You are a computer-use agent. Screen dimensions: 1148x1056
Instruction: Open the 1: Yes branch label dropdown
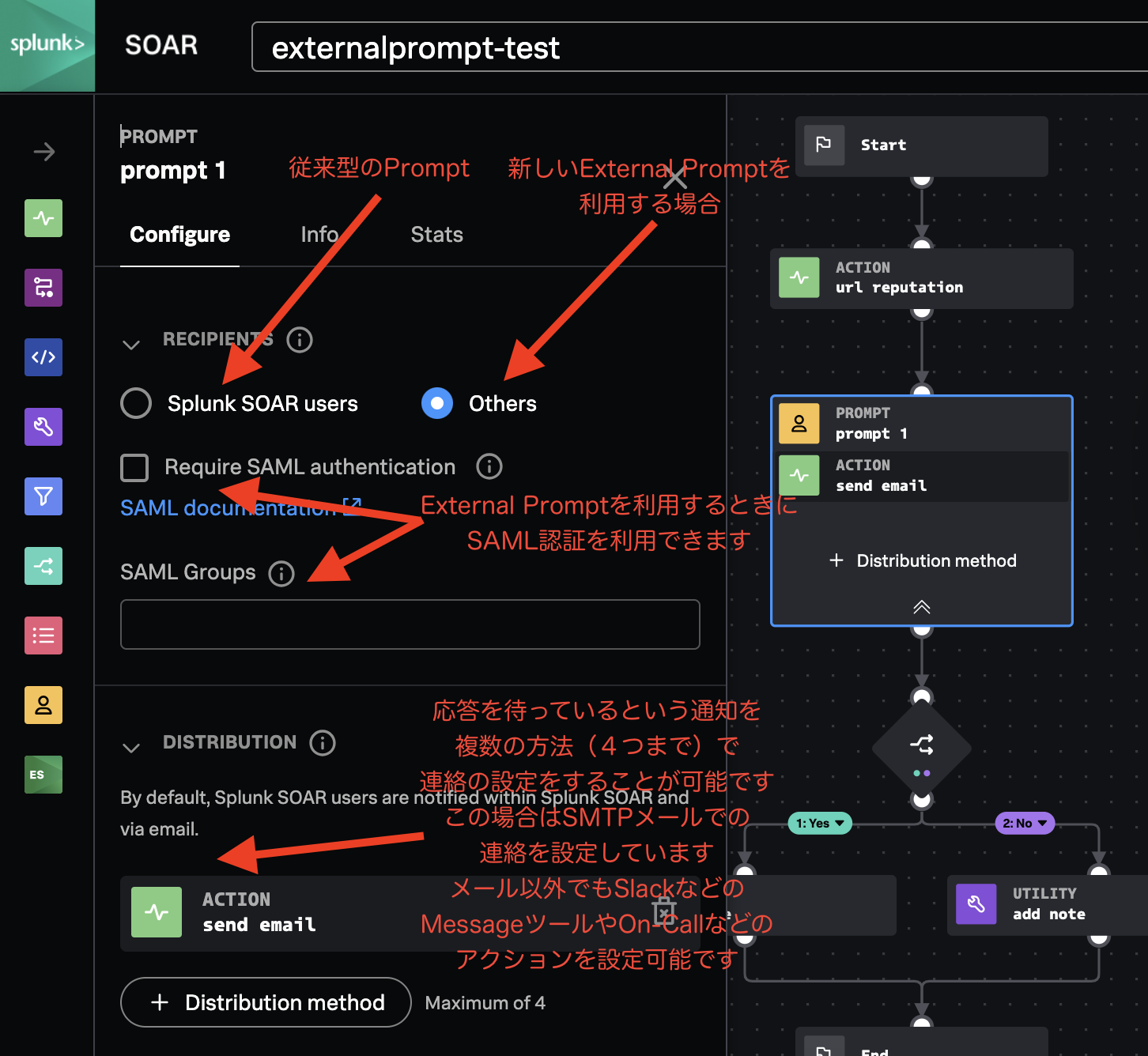819,823
